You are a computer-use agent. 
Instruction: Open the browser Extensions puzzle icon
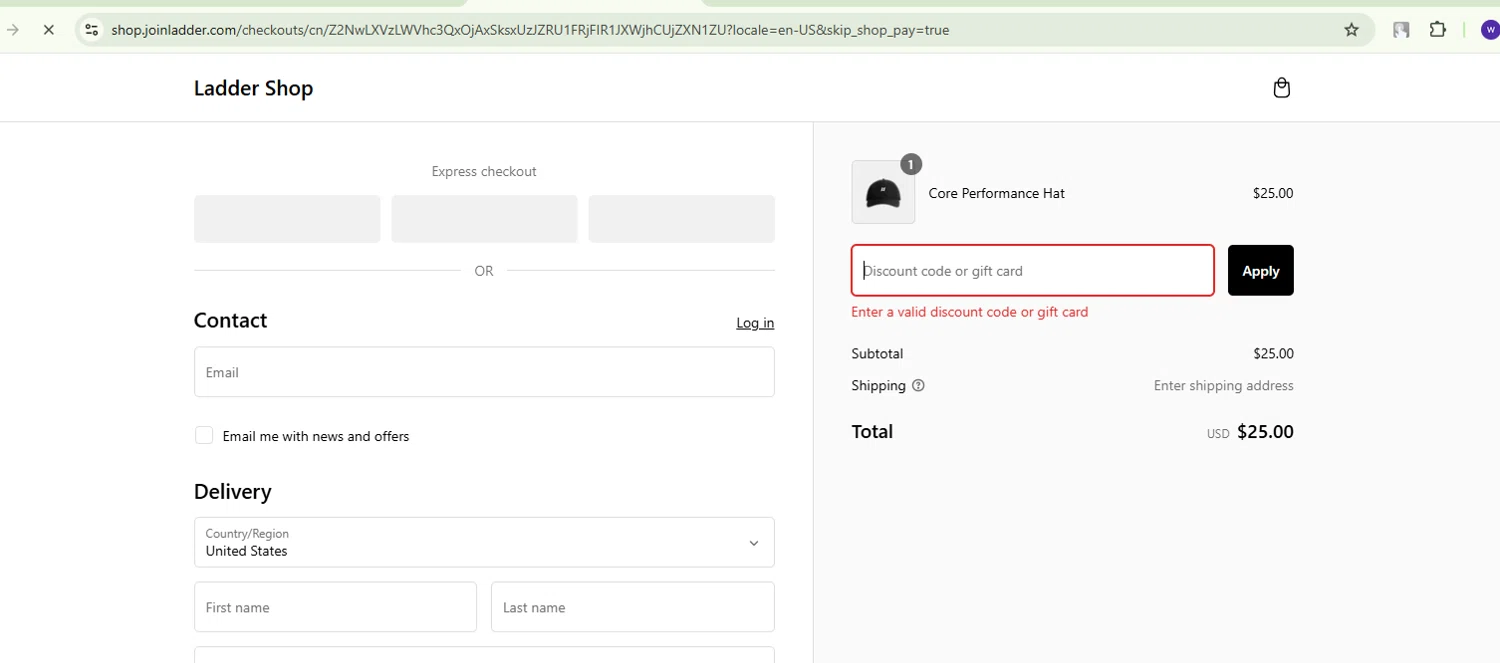[x=1437, y=30]
